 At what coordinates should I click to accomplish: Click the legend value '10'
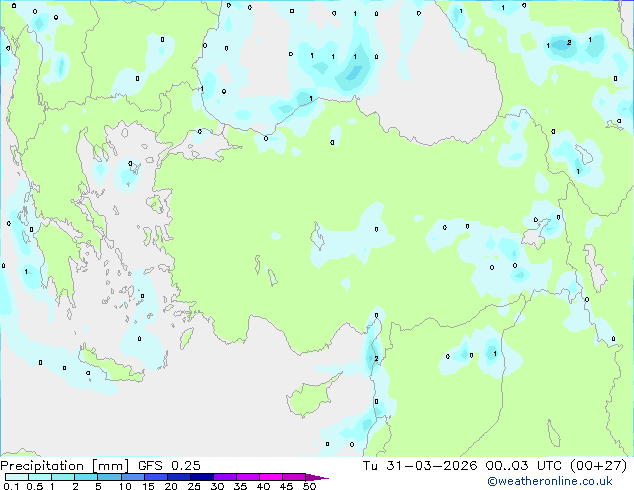[x=125, y=486]
